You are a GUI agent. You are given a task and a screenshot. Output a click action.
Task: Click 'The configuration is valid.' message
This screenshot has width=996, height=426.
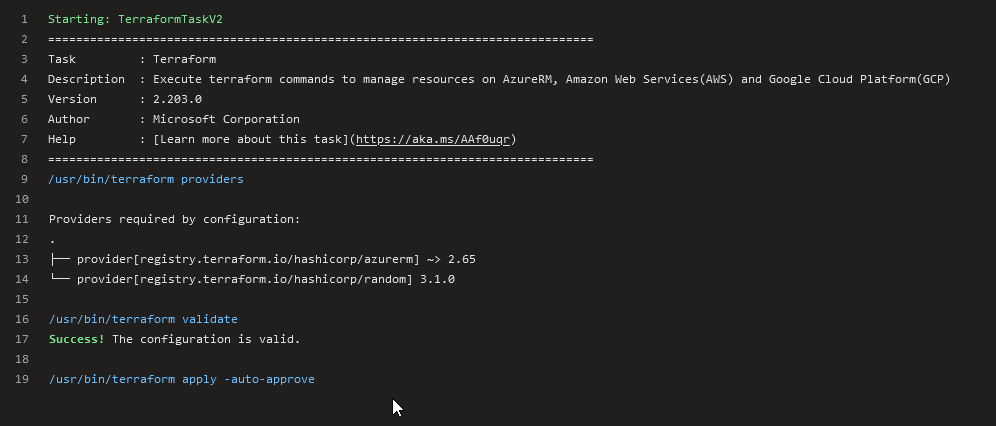coord(206,339)
